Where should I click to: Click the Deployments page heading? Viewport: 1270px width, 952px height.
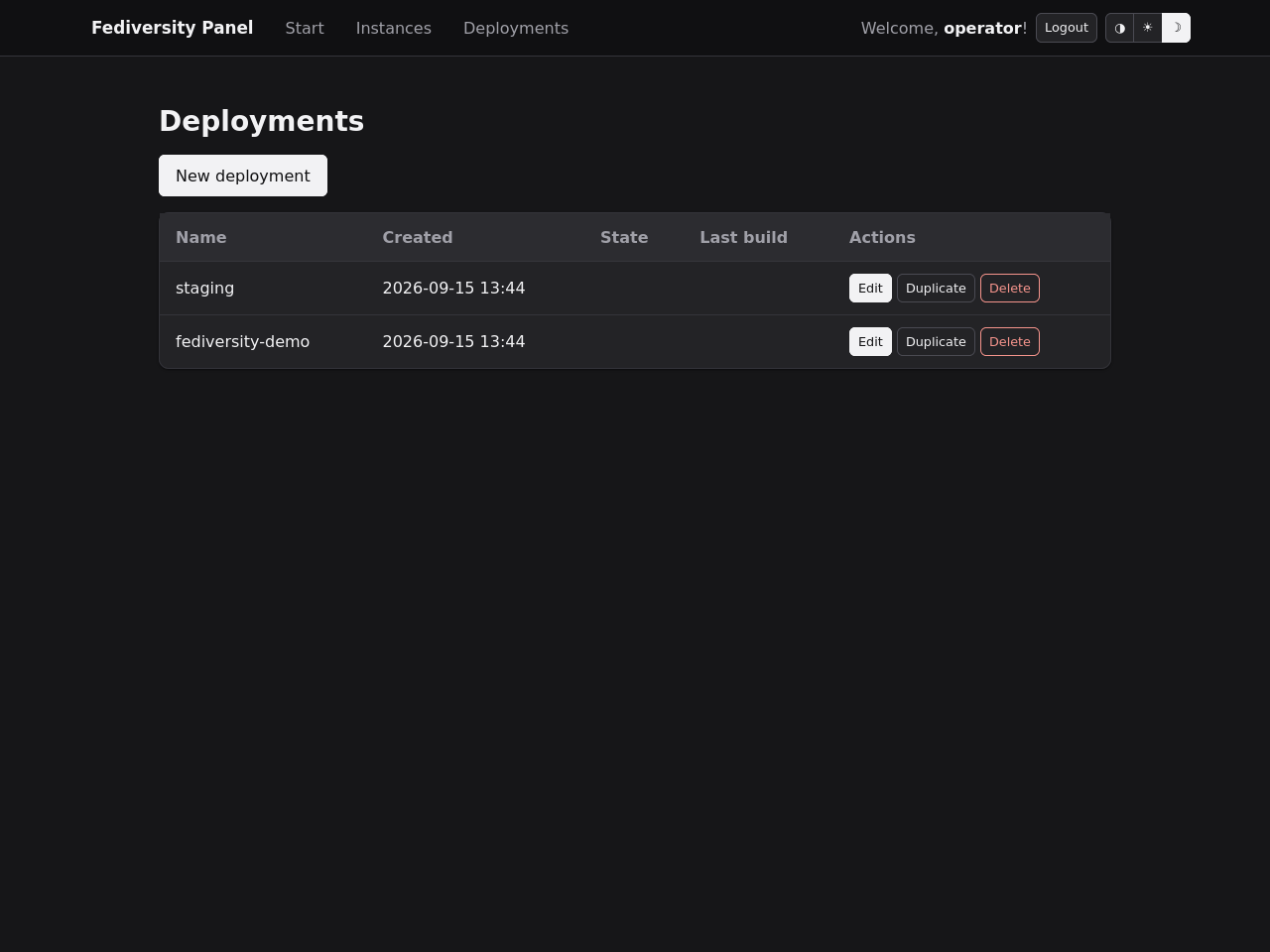pos(262,121)
